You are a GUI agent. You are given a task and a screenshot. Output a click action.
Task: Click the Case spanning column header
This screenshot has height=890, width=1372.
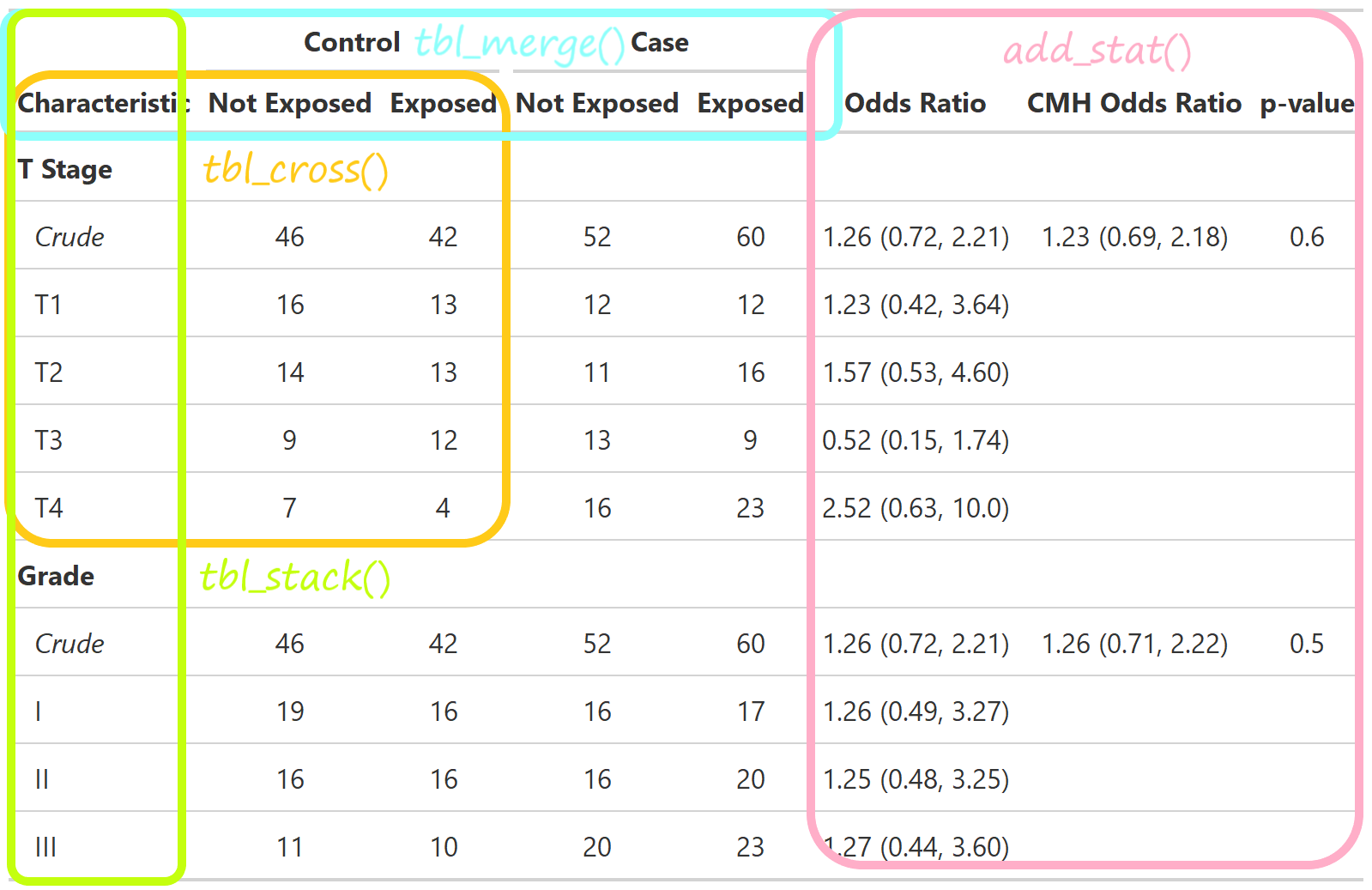[x=659, y=42]
